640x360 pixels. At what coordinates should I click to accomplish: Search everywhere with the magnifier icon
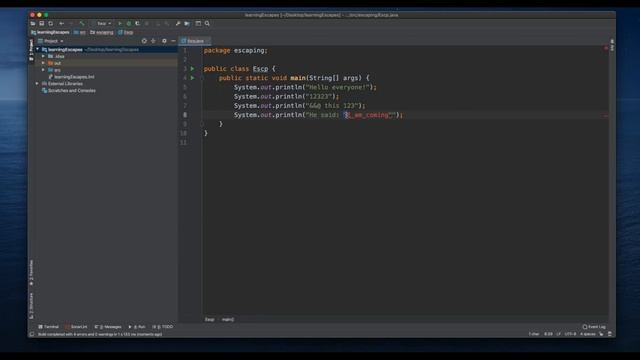click(207, 24)
